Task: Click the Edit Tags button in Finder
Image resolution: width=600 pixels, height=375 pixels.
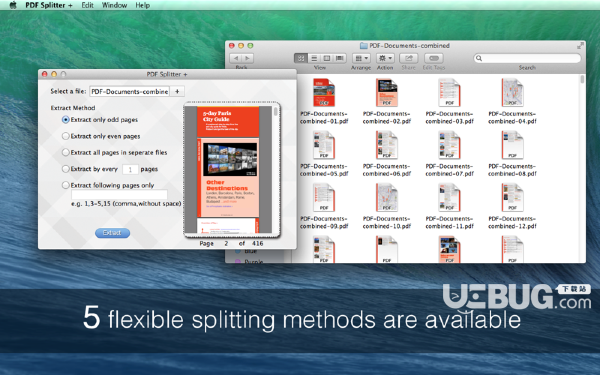Action: pos(434,58)
